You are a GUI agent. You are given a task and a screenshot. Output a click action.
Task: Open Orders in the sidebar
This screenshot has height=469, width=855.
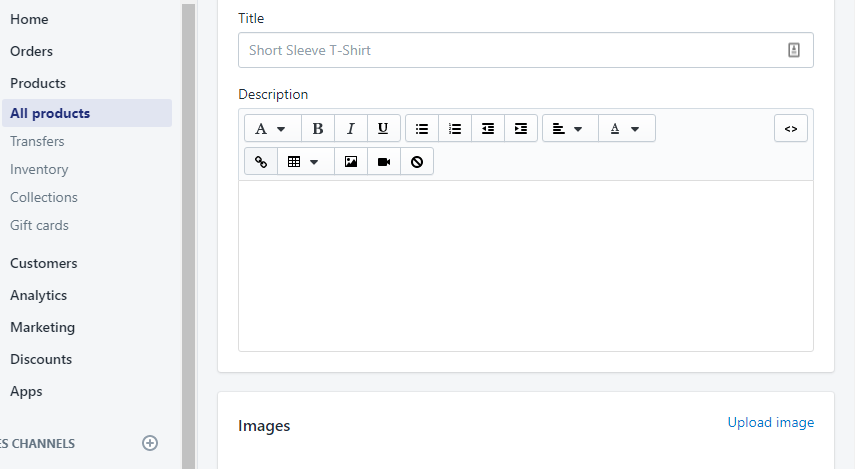click(32, 51)
